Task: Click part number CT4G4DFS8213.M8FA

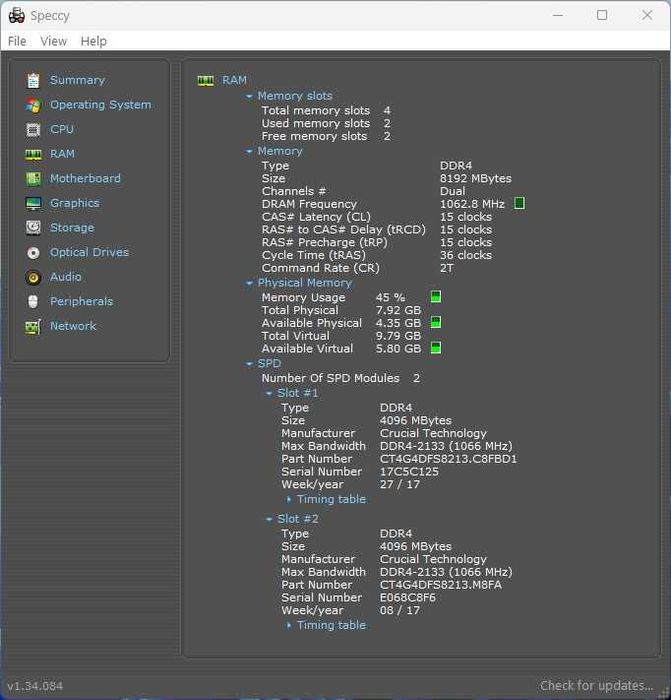Action: click(x=441, y=585)
